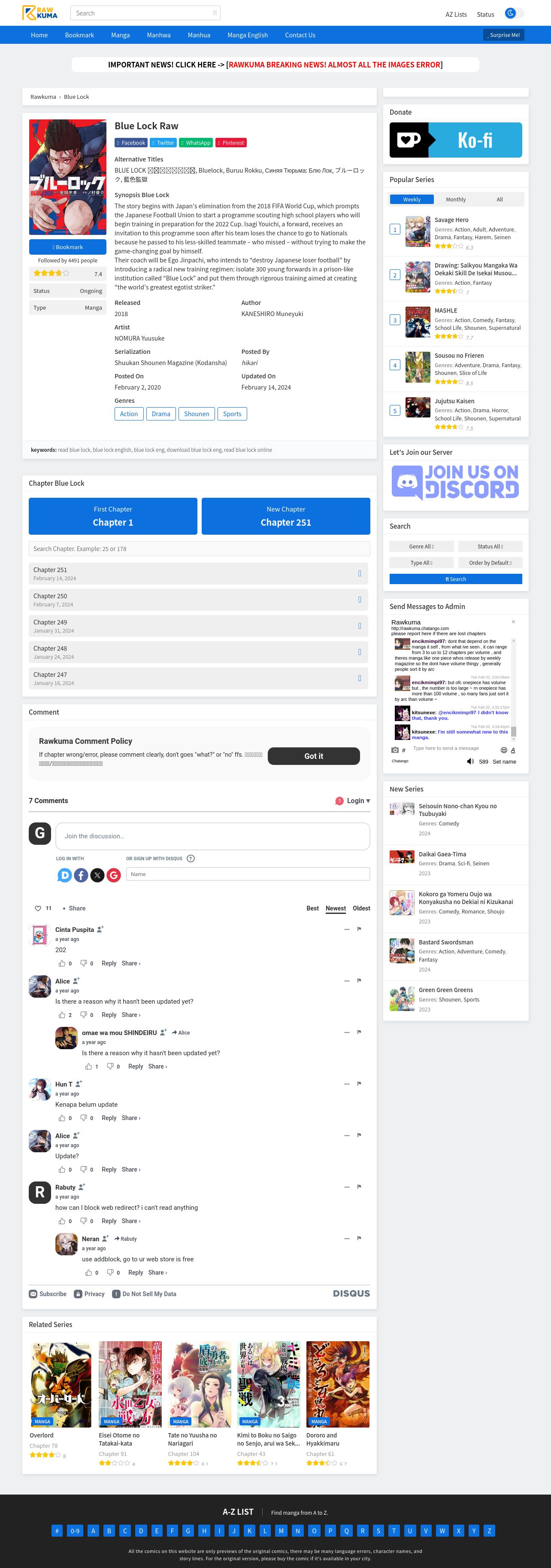Download icon for Chapter 249

(360, 626)
